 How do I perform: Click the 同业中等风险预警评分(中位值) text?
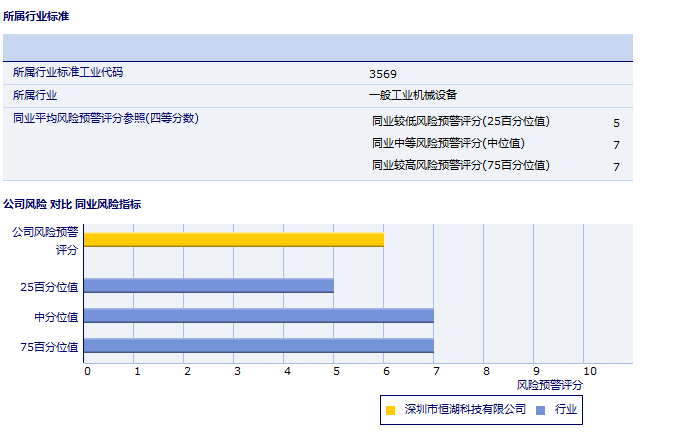click(447, 143)
